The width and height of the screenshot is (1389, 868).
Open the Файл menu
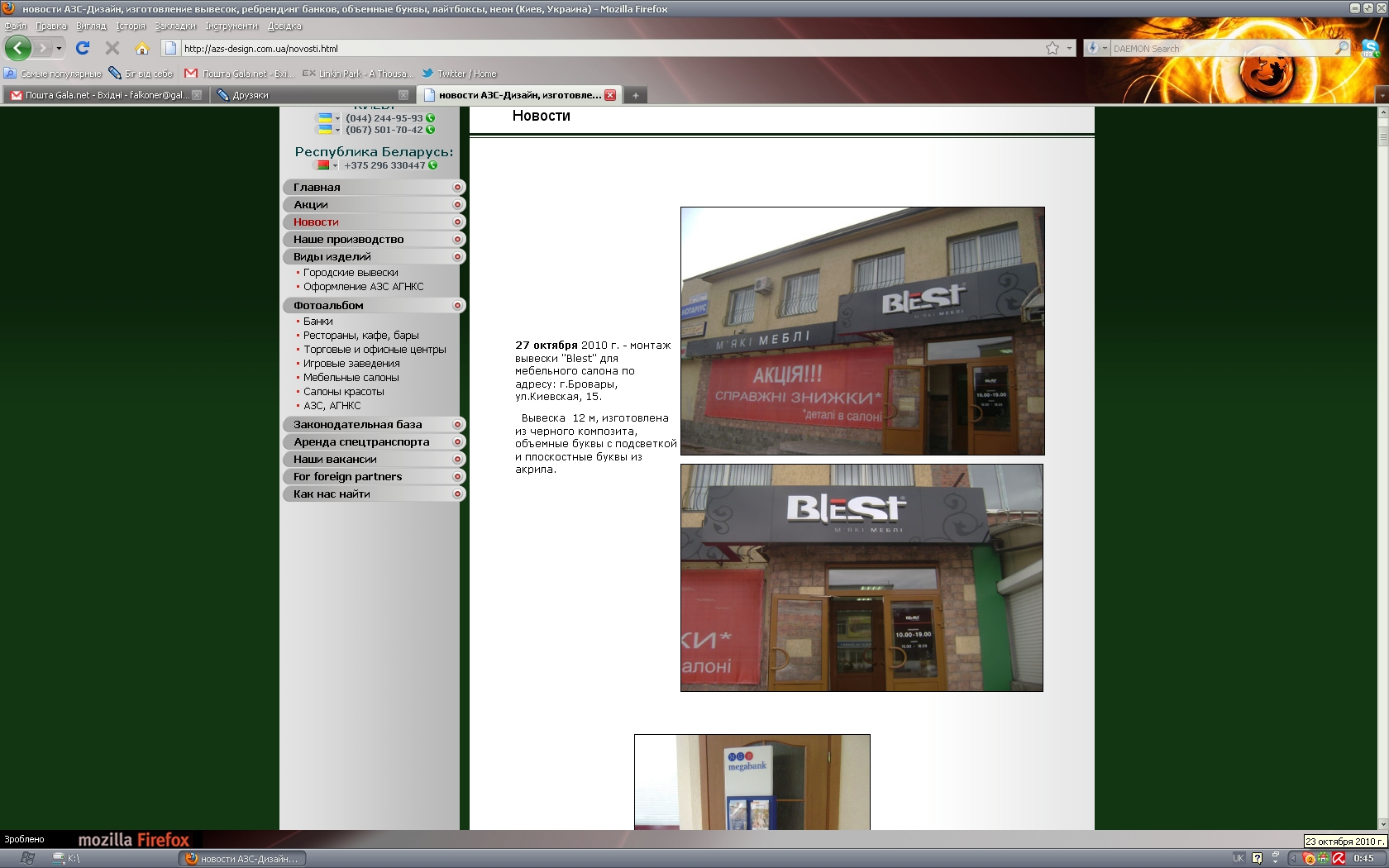16,26
